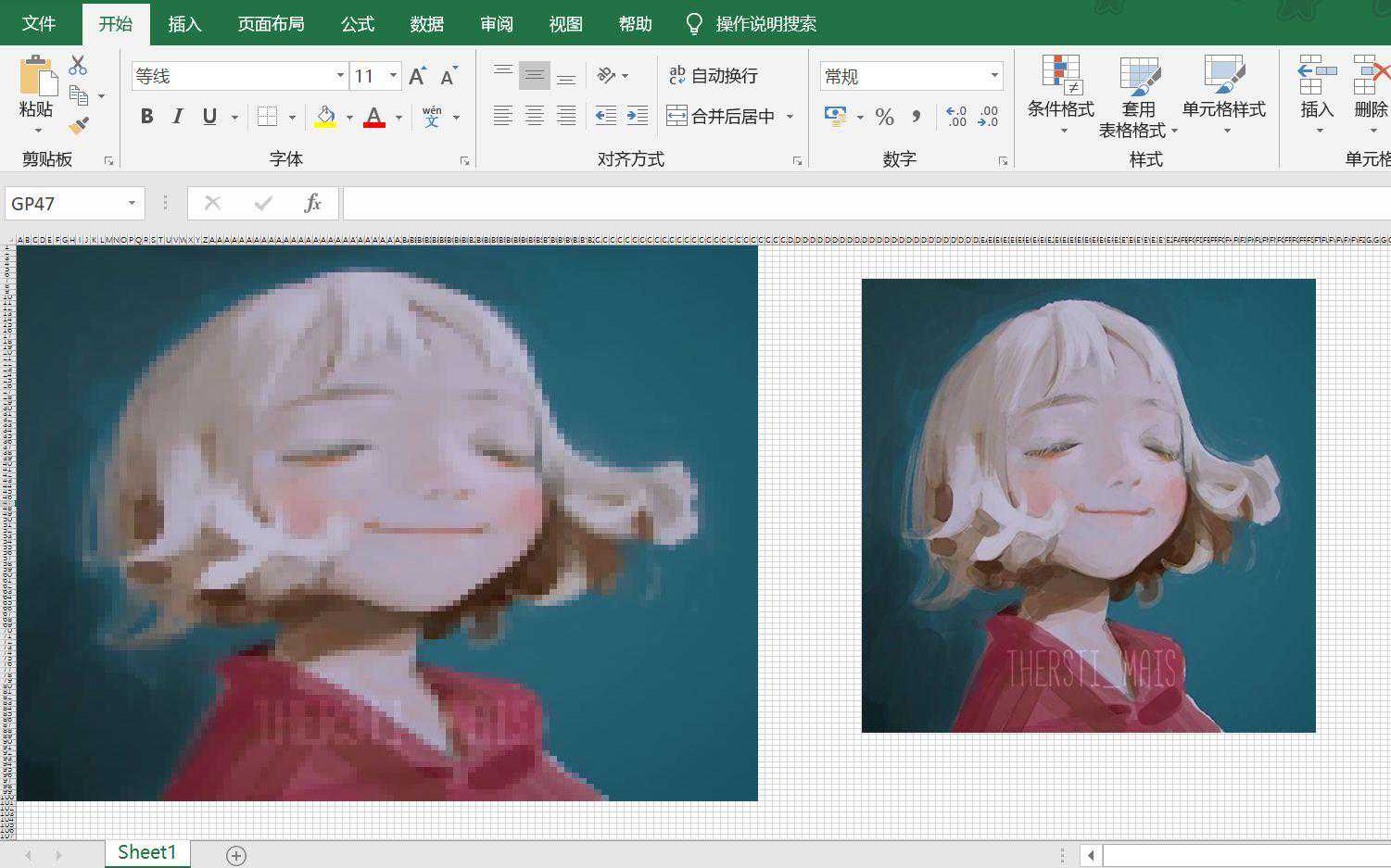Toggle Wrap Text (自动换行)
Image resolution: width=1391 pixels, height=868 pixels.
pos(713,76)
